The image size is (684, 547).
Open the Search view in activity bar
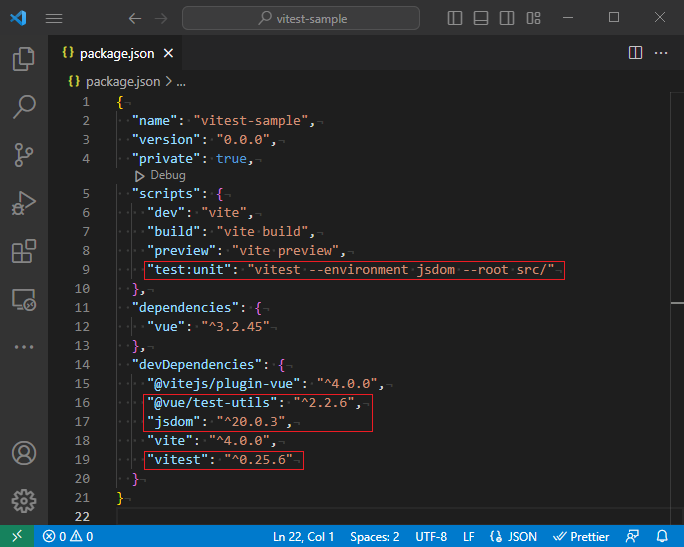click(x=24, y=107)
